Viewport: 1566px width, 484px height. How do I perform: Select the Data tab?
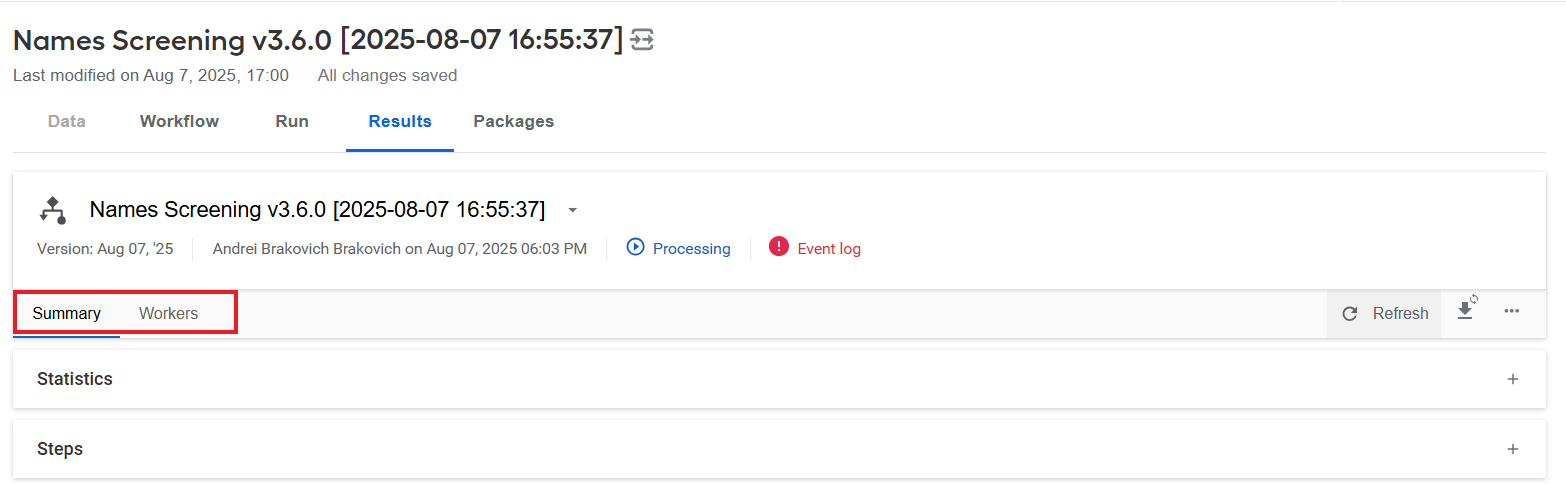[67, 121]
